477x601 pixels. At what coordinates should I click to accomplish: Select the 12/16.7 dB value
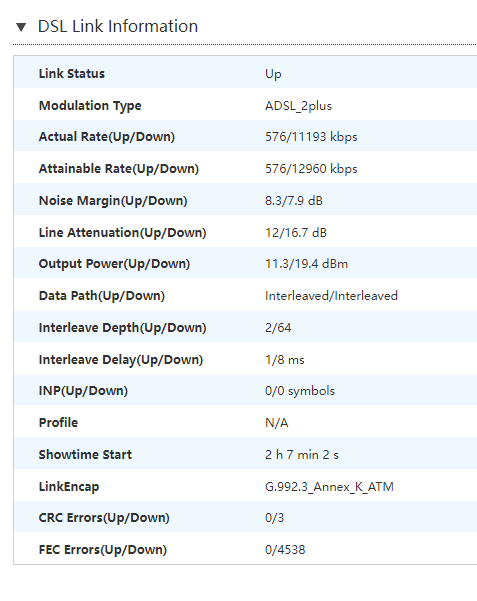click(296, 233)
